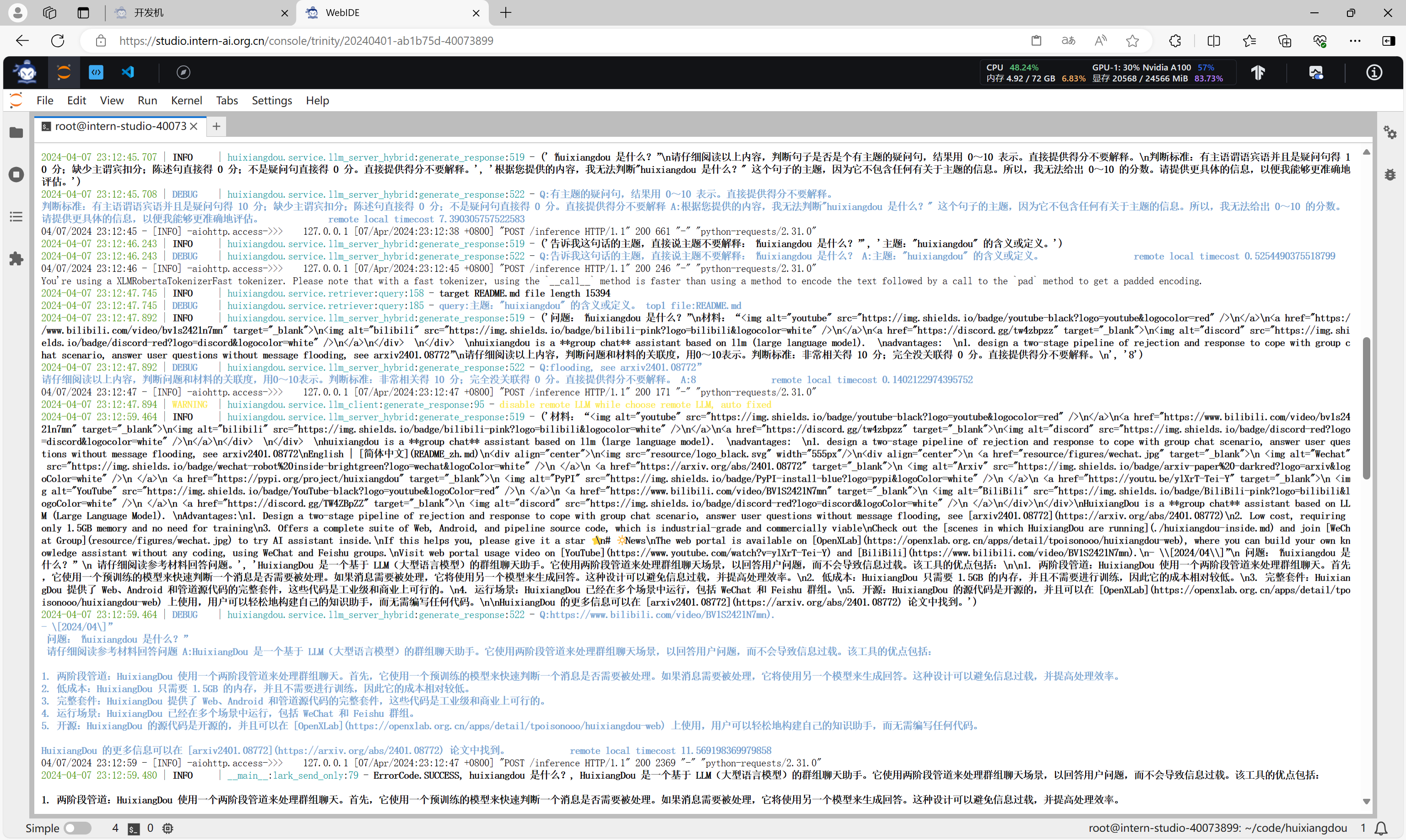Open the View menu

tap(112, 100)
